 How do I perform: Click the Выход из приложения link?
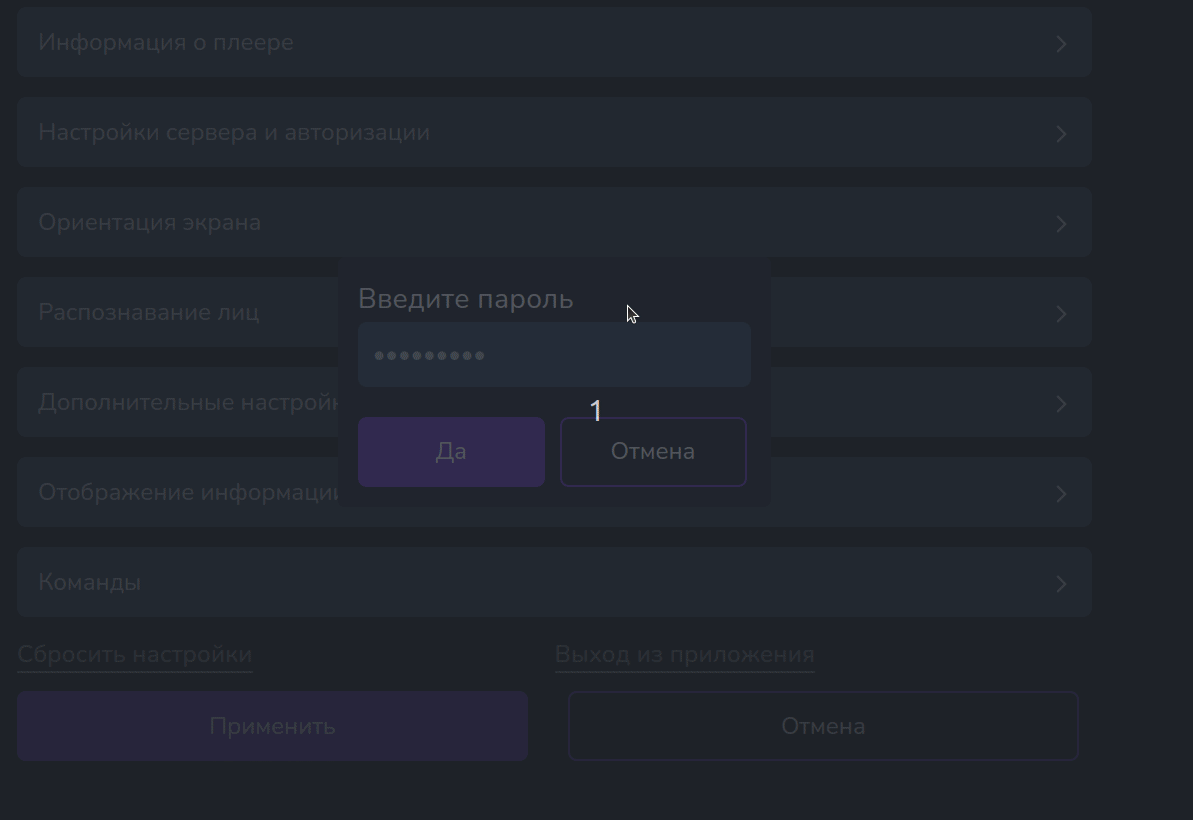[685, 655]
